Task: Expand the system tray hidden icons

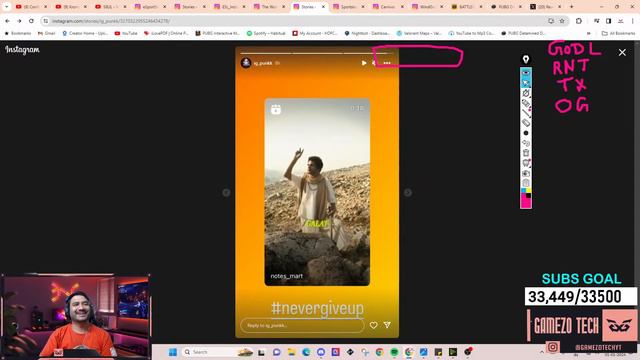Action: [542, 352]
